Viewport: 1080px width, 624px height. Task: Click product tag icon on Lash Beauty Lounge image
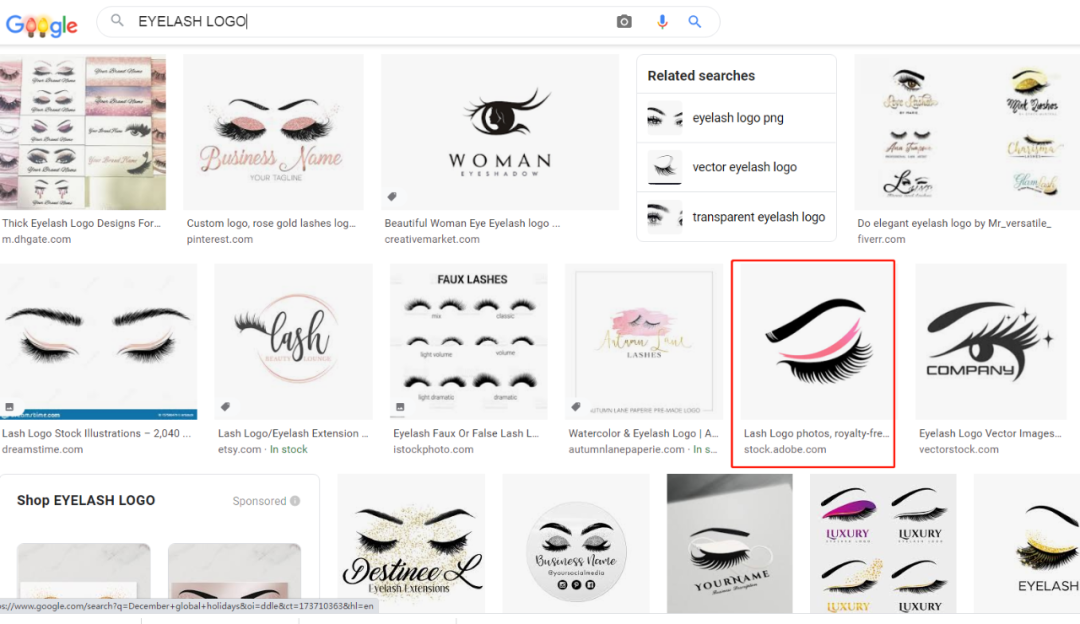(225, 407)
